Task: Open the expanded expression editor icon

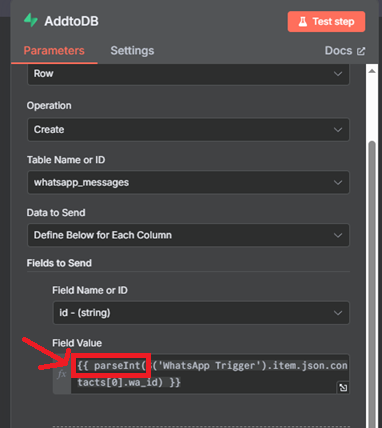Action: click(x=343, y=387)
